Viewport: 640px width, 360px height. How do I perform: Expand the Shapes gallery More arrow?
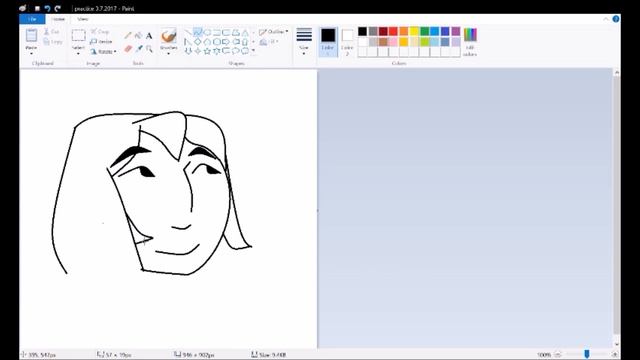tap(253, 51)
